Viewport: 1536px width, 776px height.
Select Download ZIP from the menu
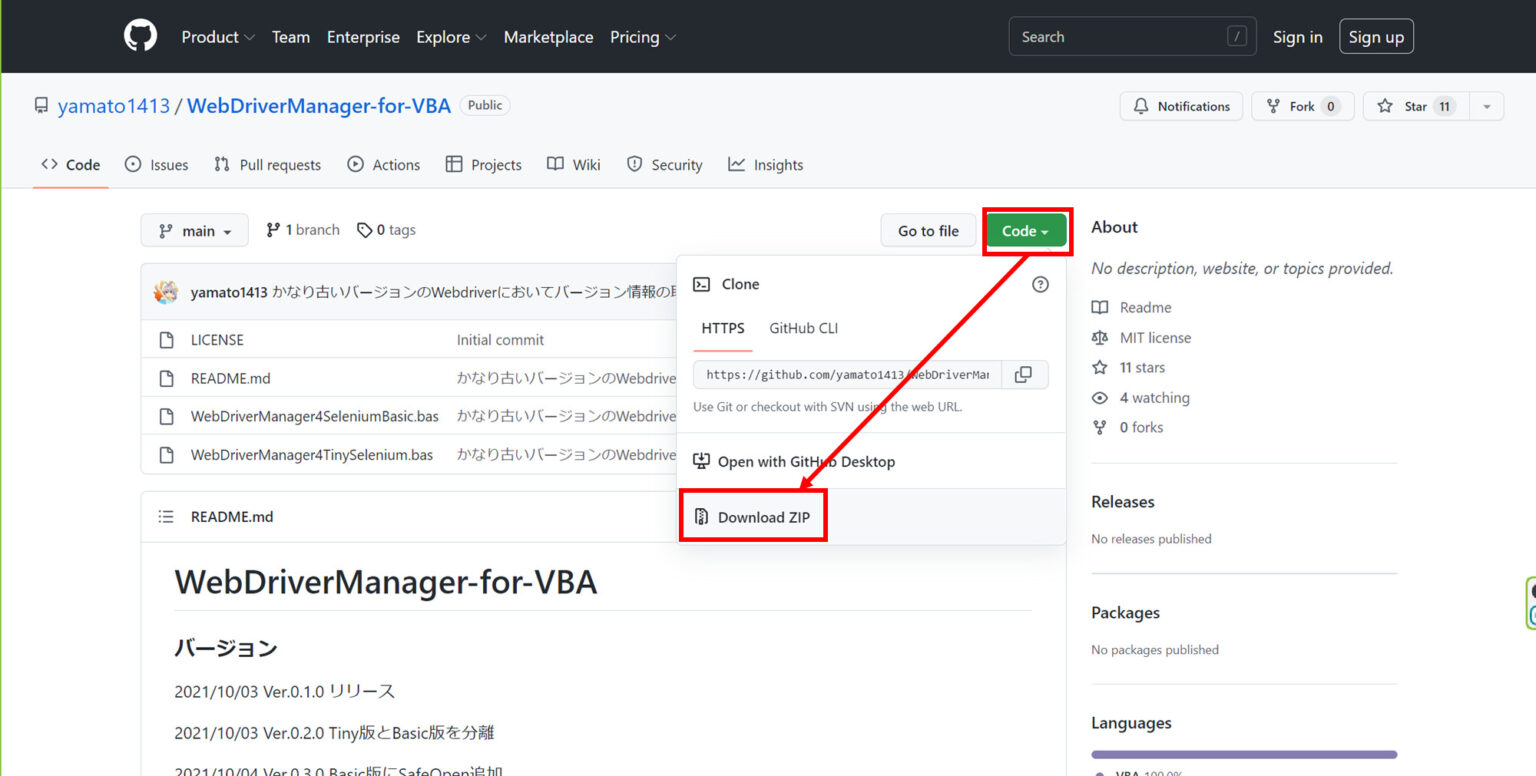click(763, 517)
